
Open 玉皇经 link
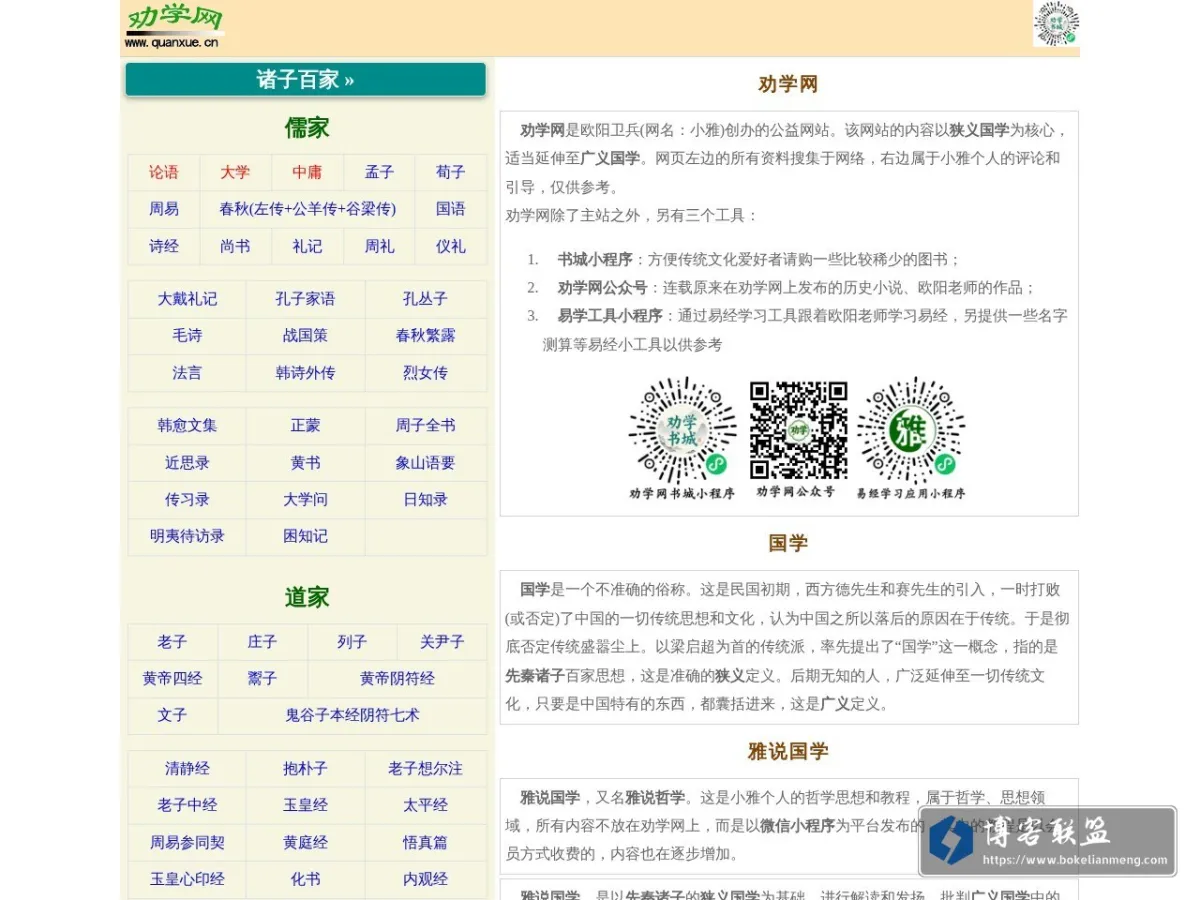tap(305, 805)
